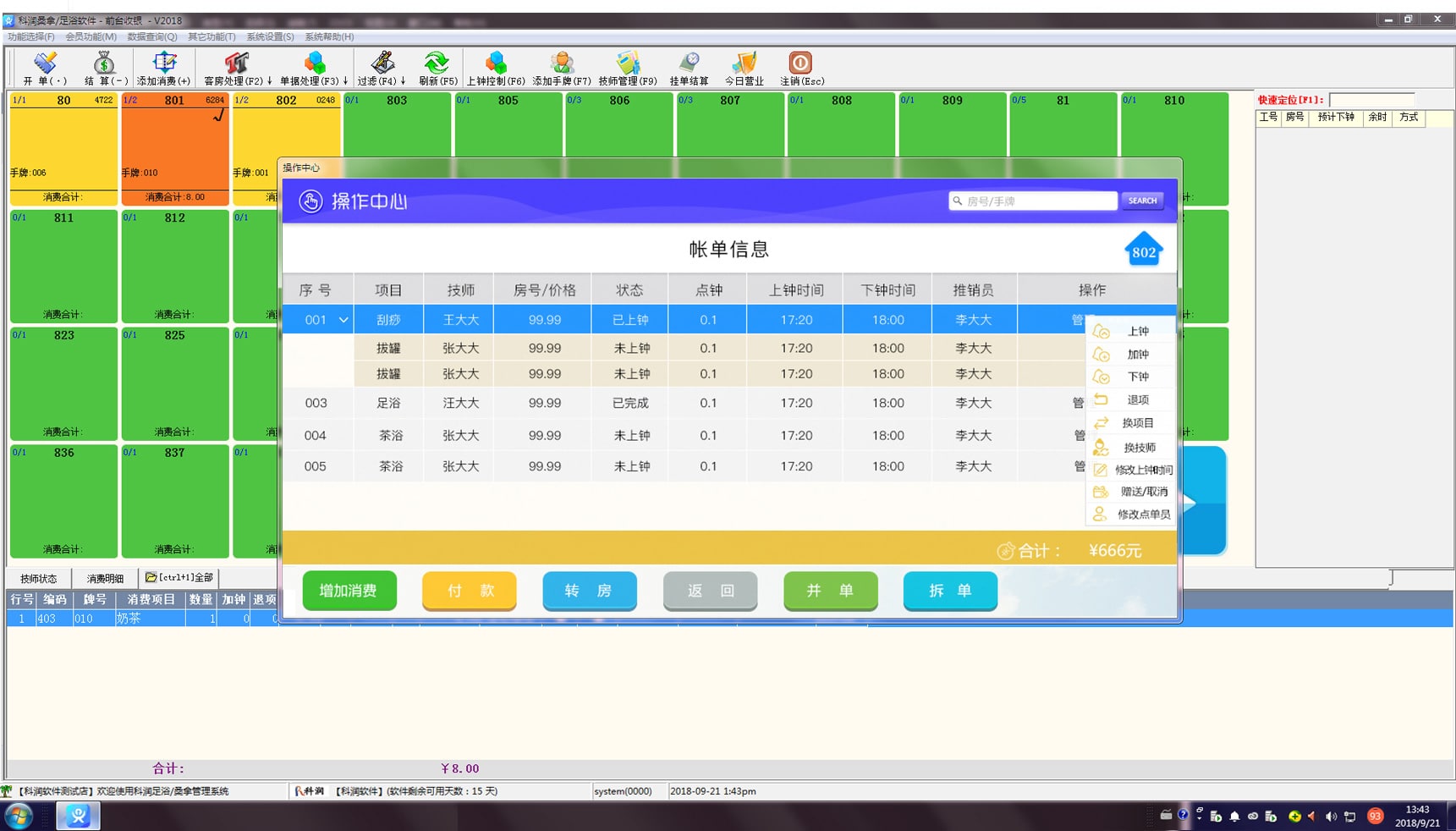Image resolution: width=1456 pixels, height=831 pixels.
Task: Open 技师管理 (F9) toolbar icon
Action: pos(628,68)
